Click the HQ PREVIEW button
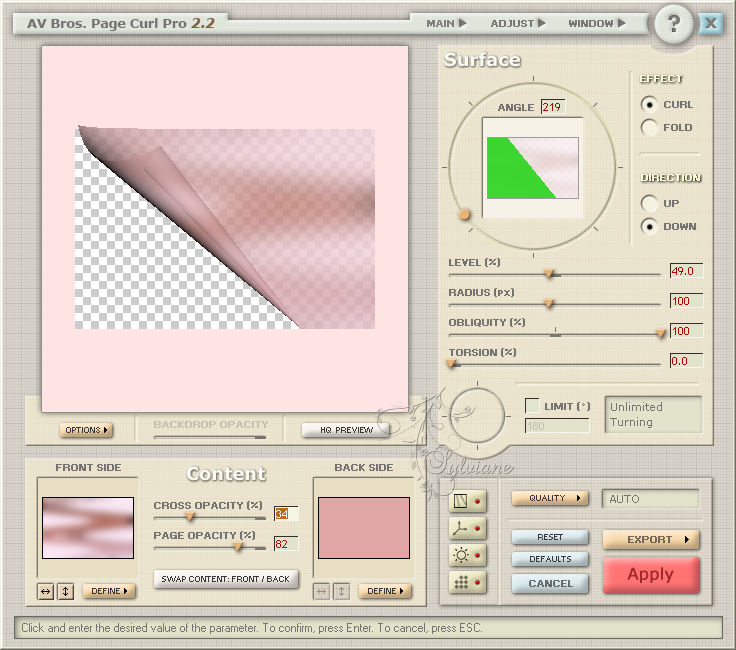This screenshot has height=650, width=736. [346, 430]
